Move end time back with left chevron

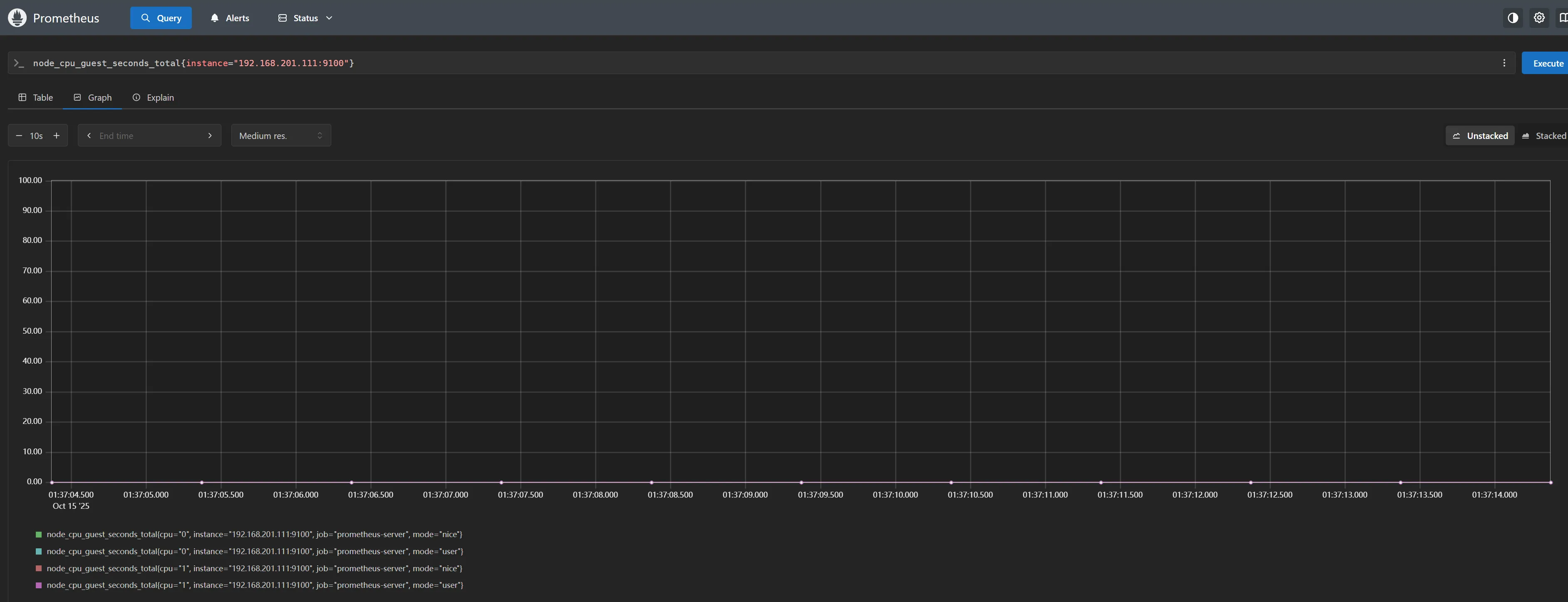tap(89, 136)
